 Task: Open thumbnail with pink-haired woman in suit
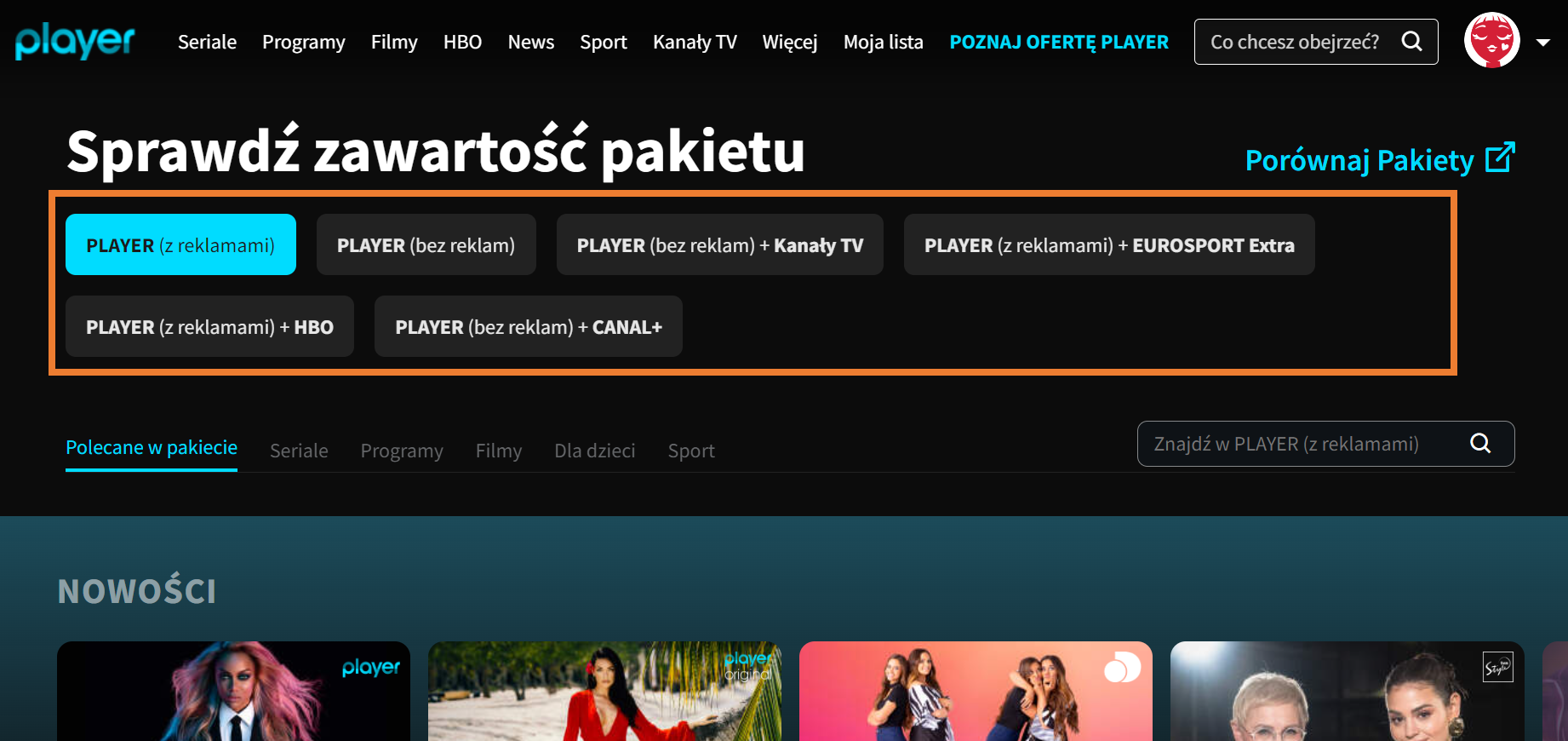tap(233, 691)
